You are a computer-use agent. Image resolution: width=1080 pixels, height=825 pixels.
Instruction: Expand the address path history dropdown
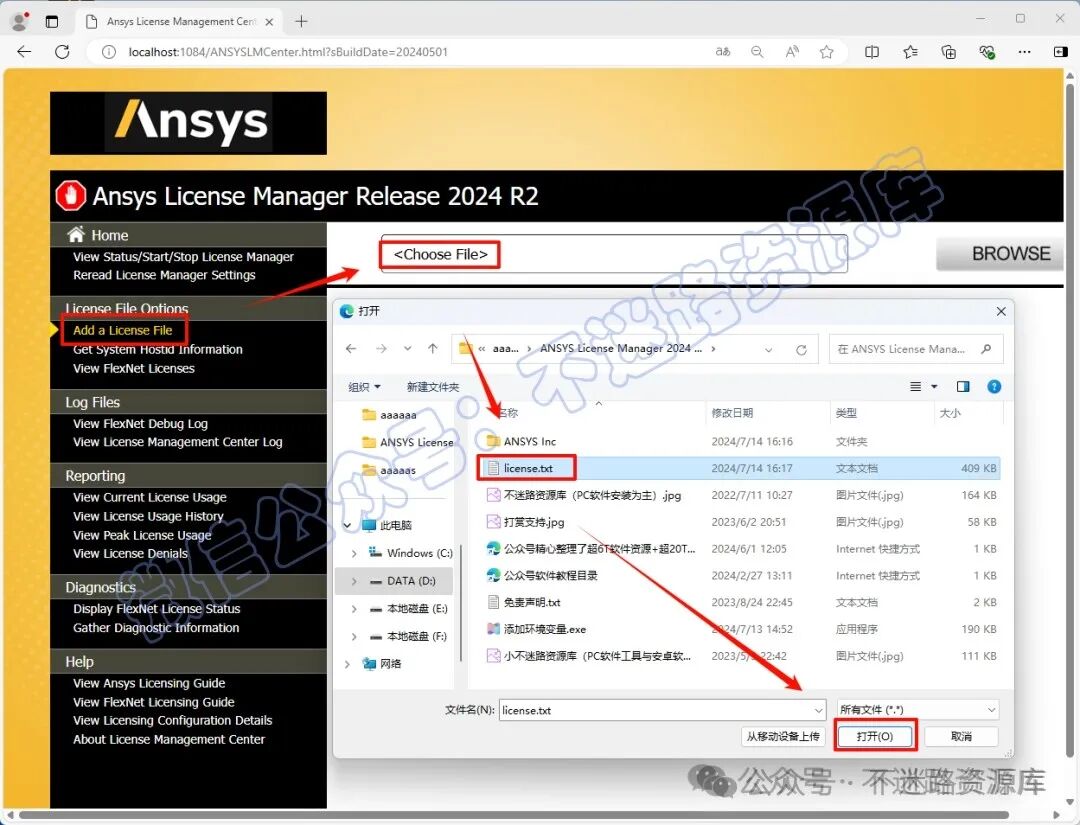click(769, 350)
